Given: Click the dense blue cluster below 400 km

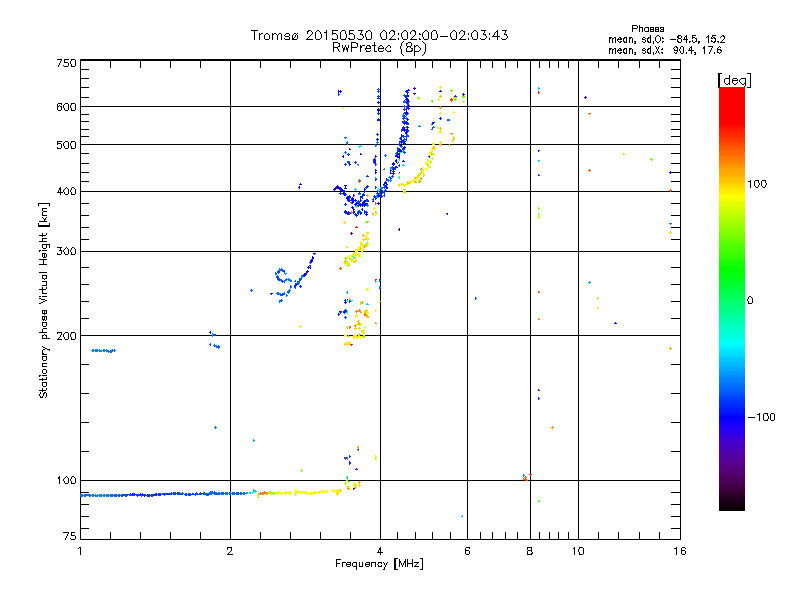Looking at the screenshot, I should coord(355,202).
